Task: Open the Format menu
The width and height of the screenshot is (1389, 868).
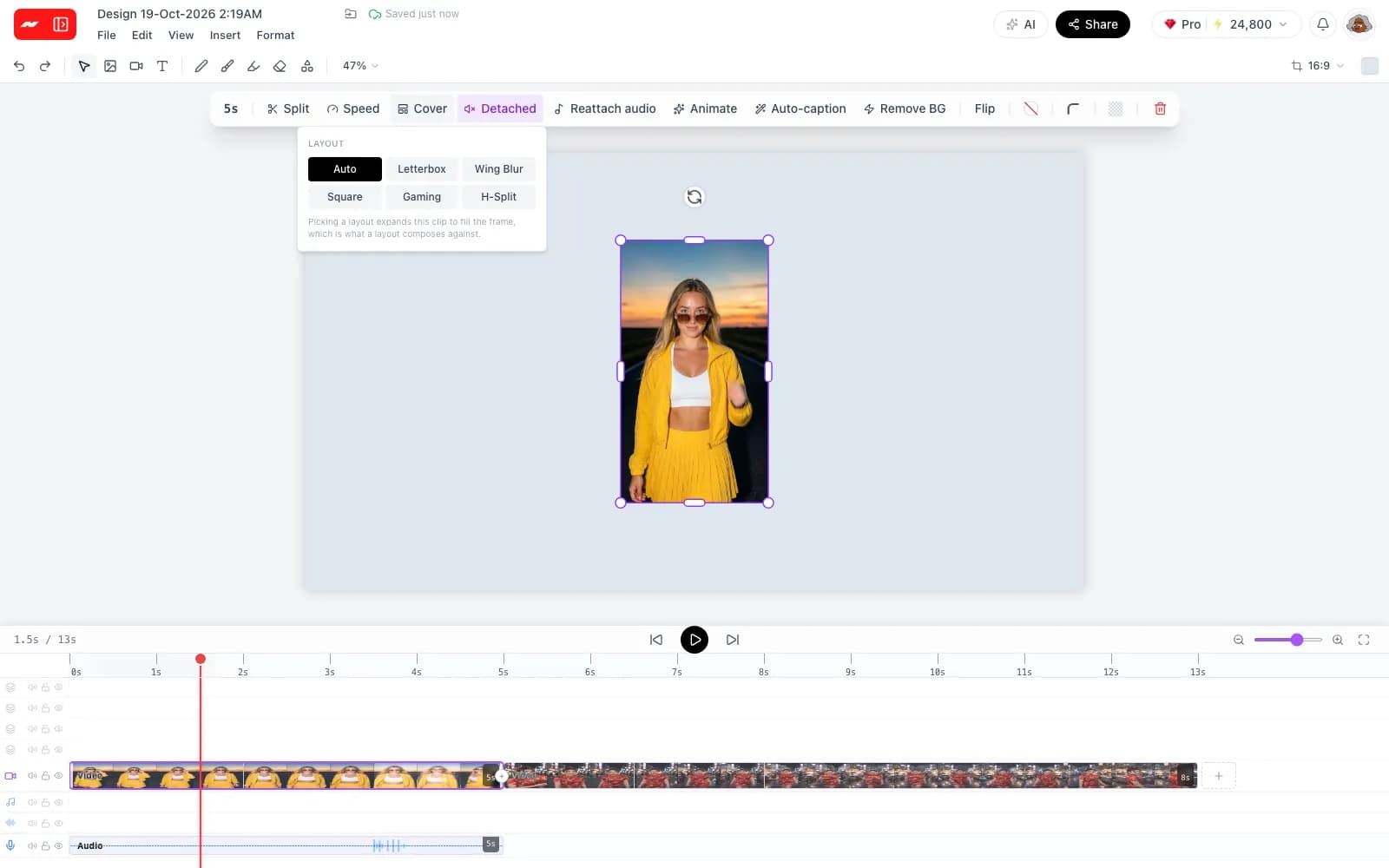Action: click(x=275, y=36)
